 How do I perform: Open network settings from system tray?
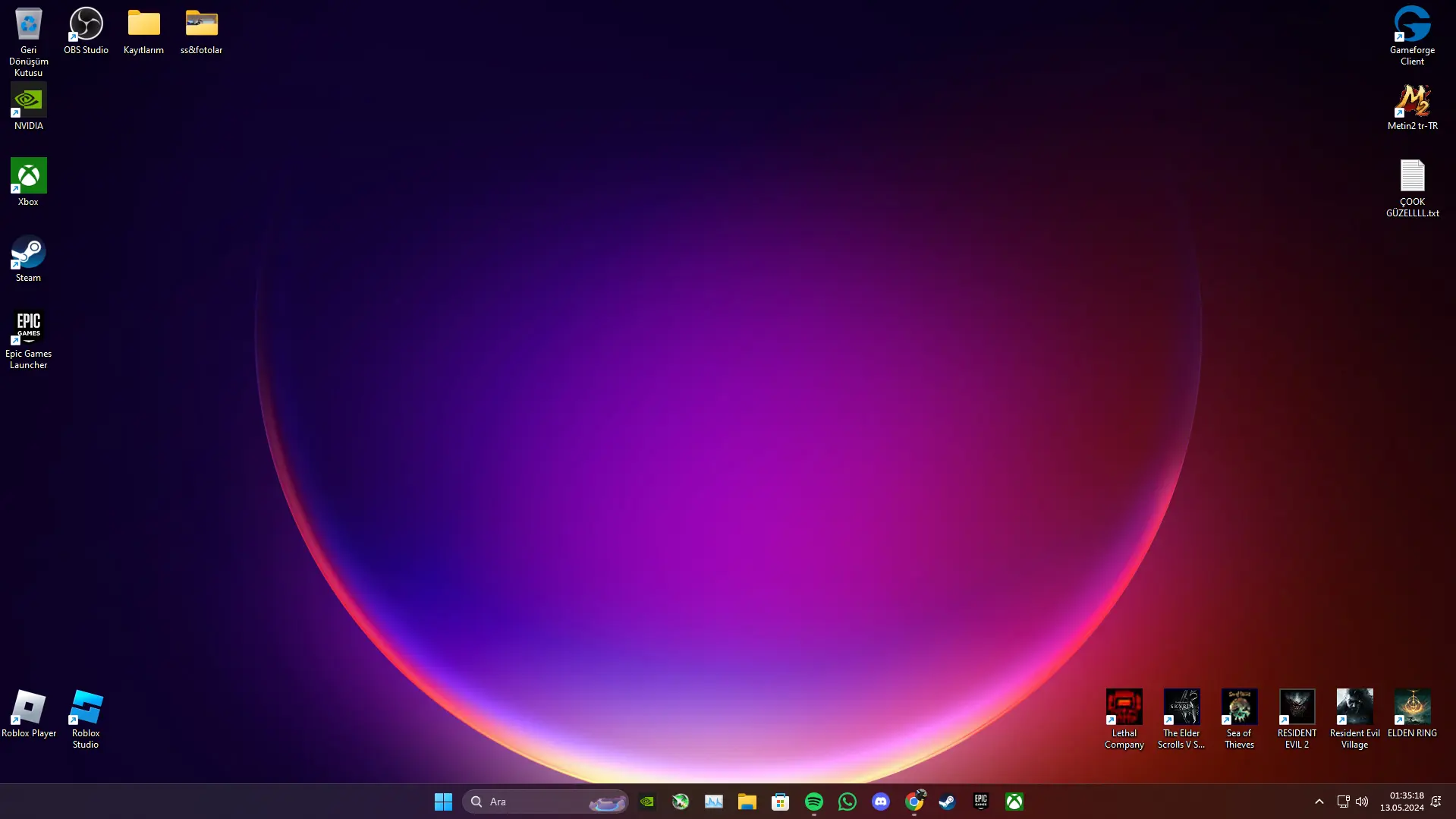[x=1342, y=802]
